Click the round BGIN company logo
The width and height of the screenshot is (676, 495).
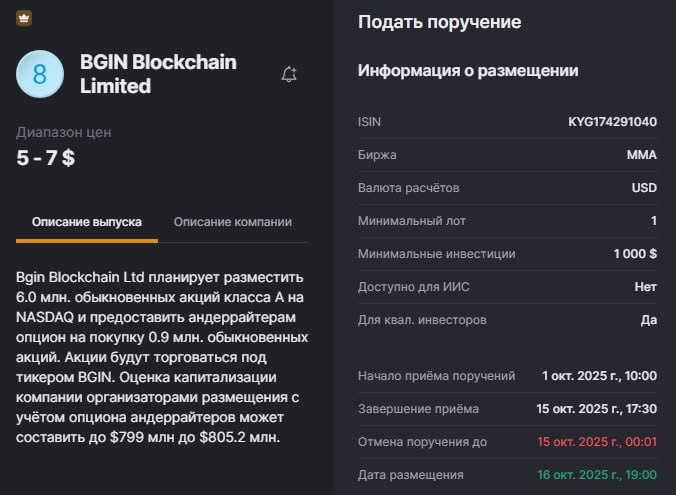(x=40, y=75)
